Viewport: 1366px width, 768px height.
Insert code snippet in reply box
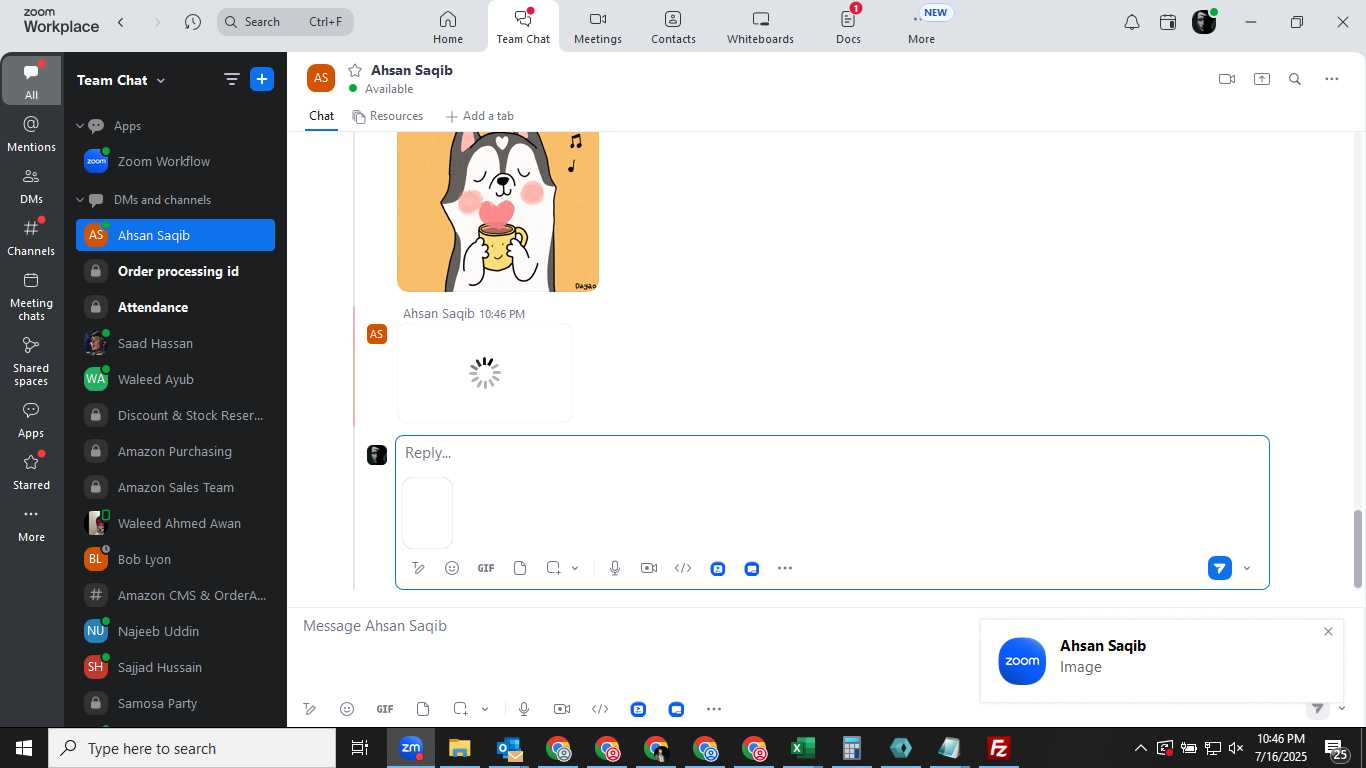coord(683,568)
